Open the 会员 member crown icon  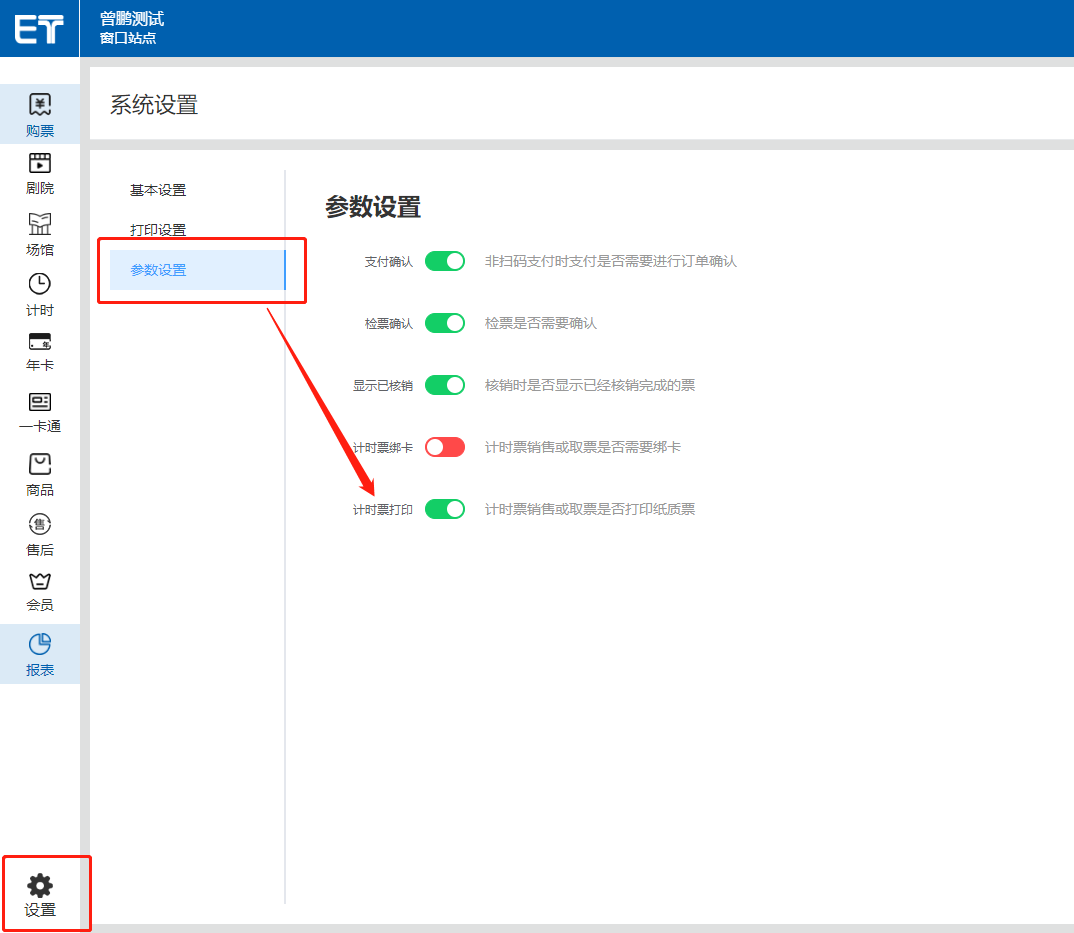[x=40, y=582]
